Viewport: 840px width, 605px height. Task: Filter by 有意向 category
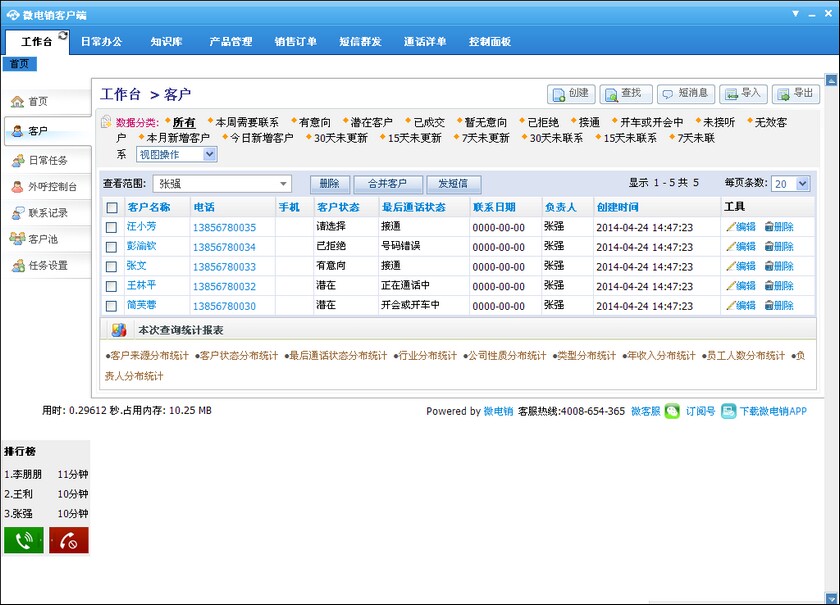click(315, 122)
